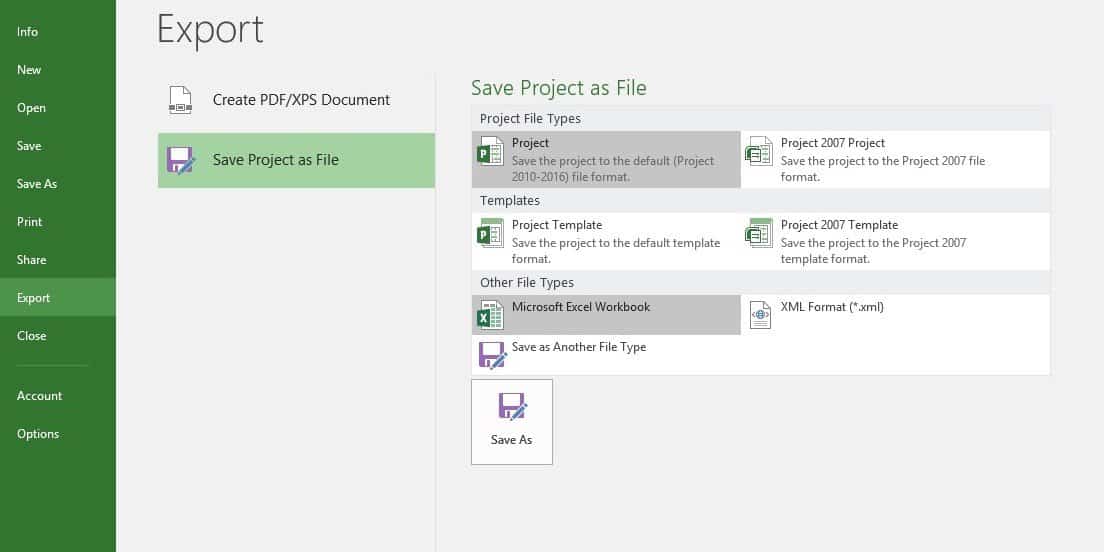1104x552 pixels.
Task: Pick the XML Format file icon
Action: 759,316
